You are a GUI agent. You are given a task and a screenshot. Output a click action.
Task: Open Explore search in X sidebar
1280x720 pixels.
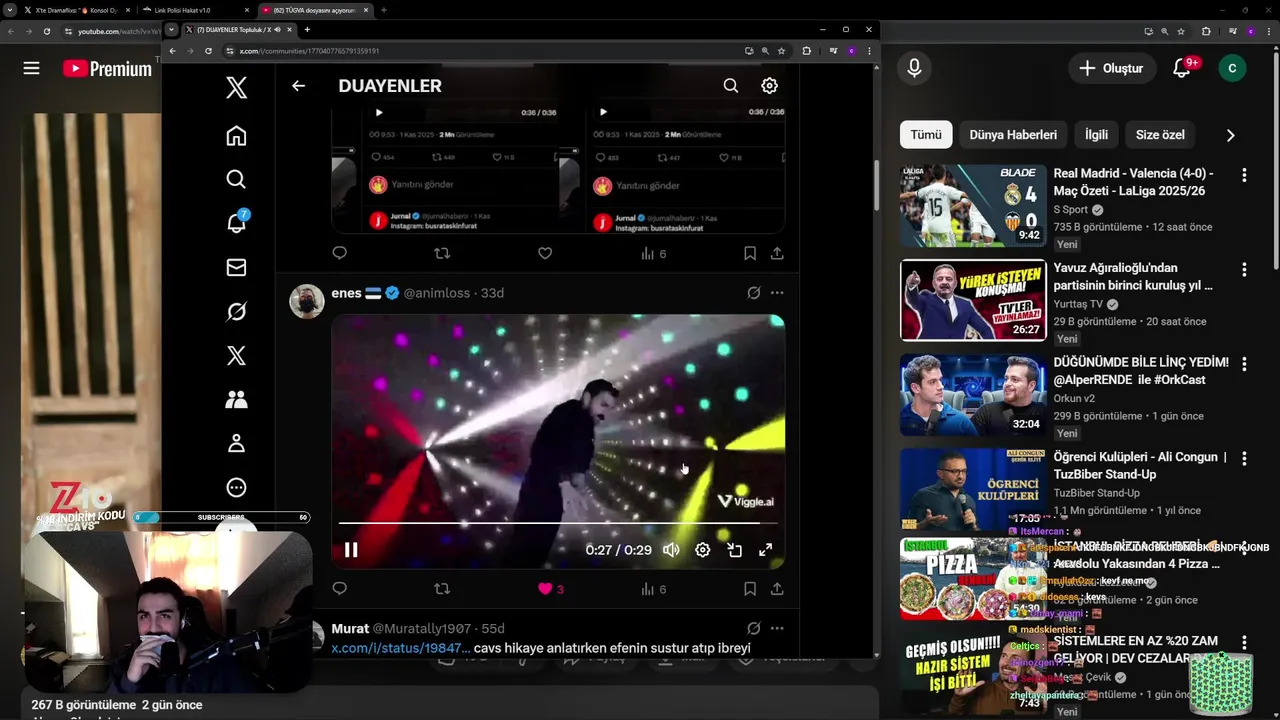[x=236, y=179]
